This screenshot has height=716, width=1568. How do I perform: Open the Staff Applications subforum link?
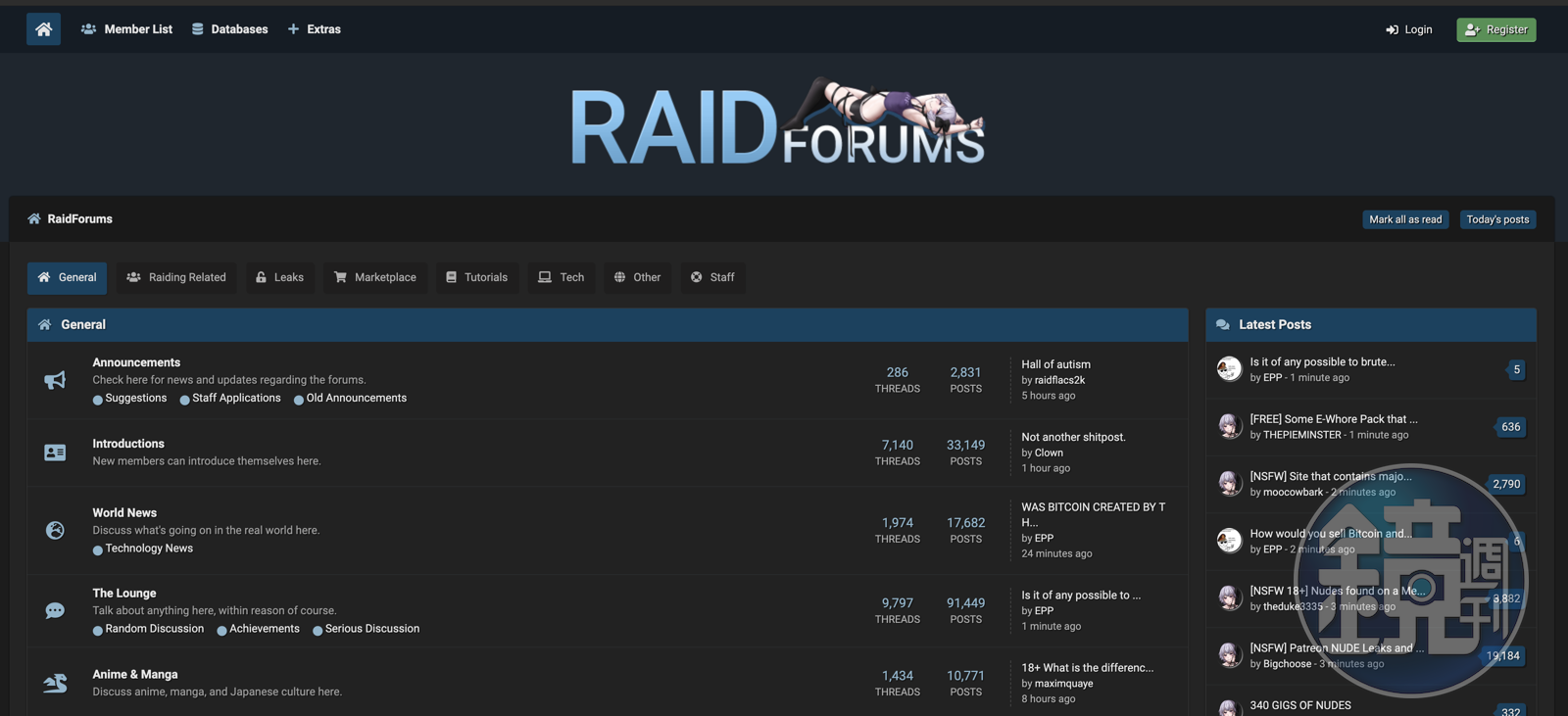pos(236,398)
